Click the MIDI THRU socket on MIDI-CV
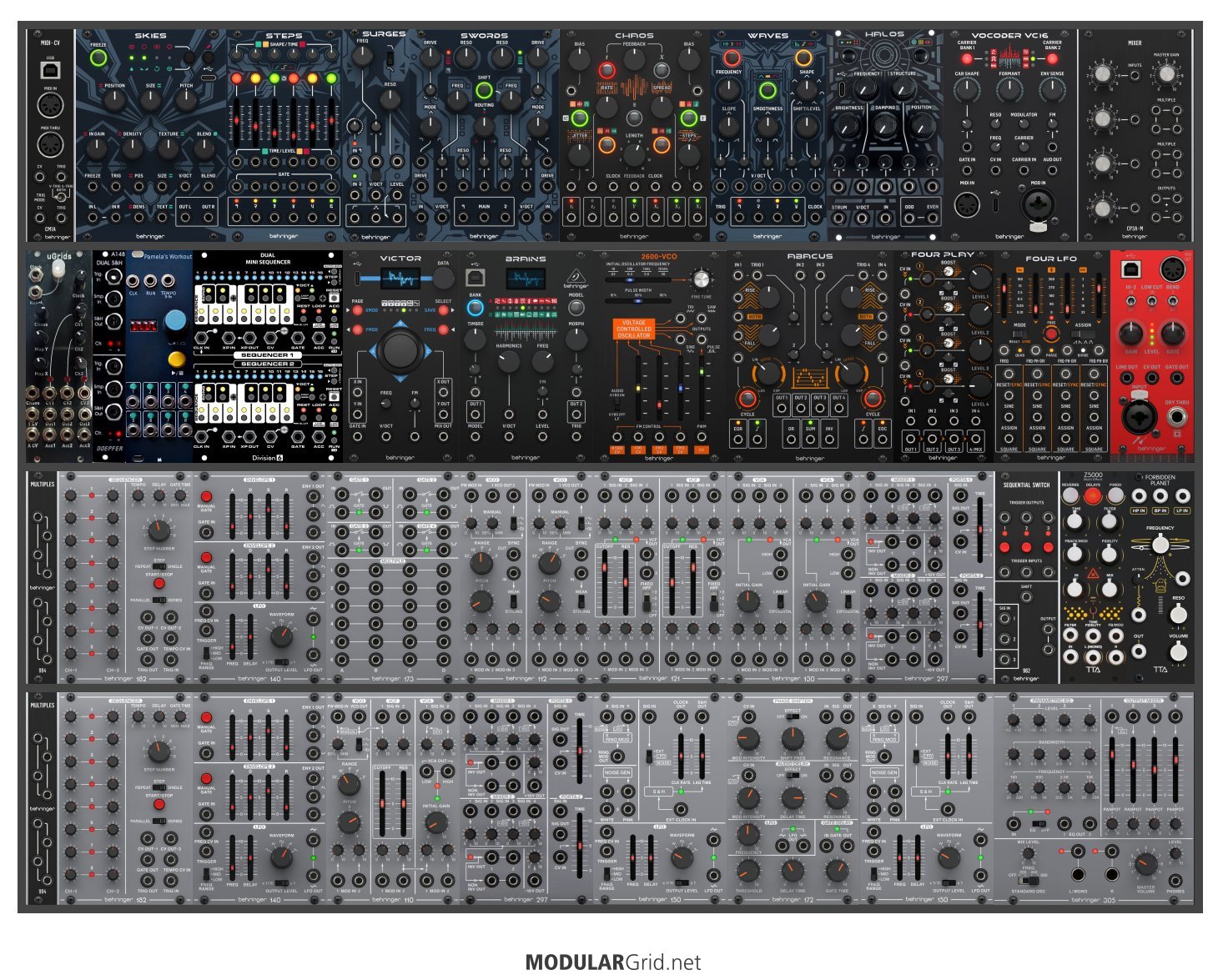 (x=50, y=144)
